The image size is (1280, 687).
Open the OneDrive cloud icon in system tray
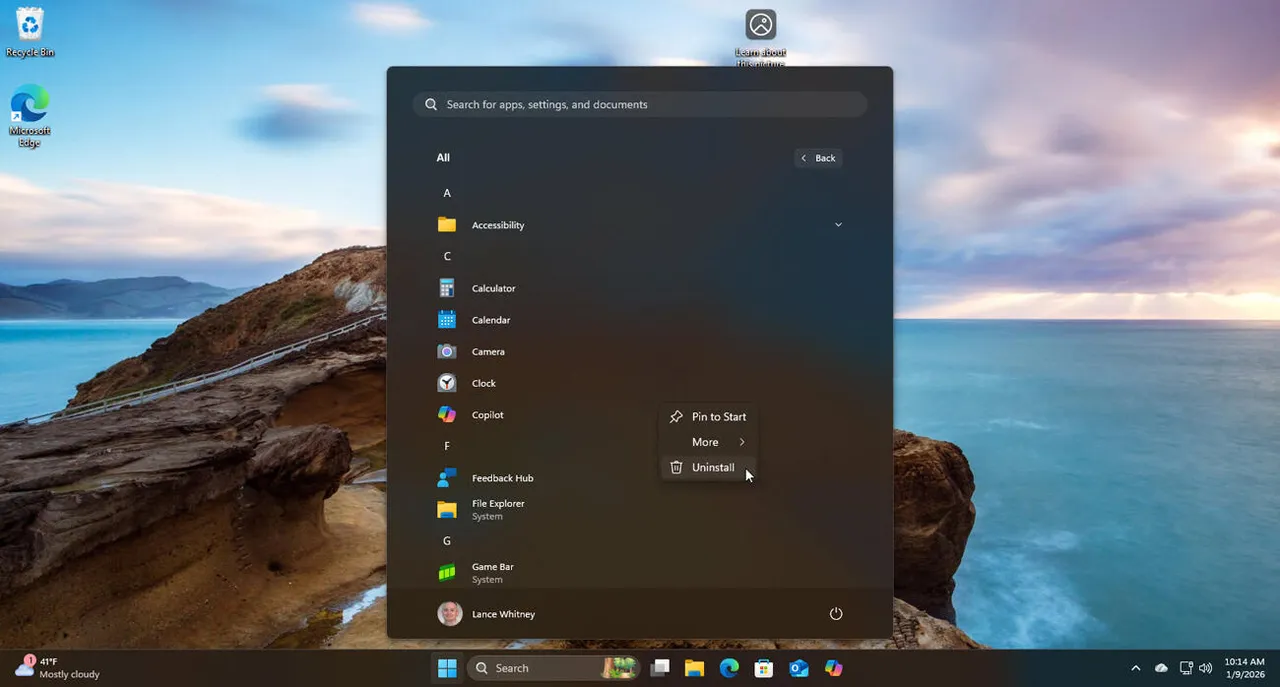pos(1161,668)
